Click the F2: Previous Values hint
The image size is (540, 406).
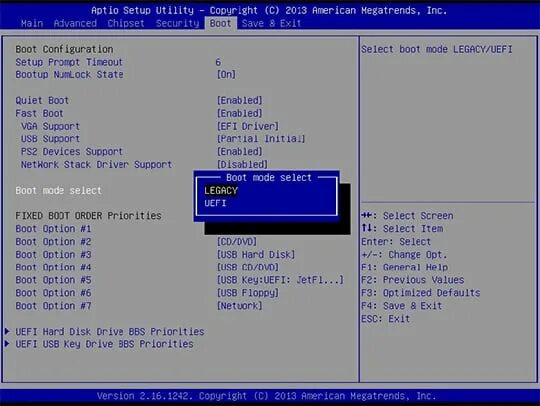click(413, 280)
